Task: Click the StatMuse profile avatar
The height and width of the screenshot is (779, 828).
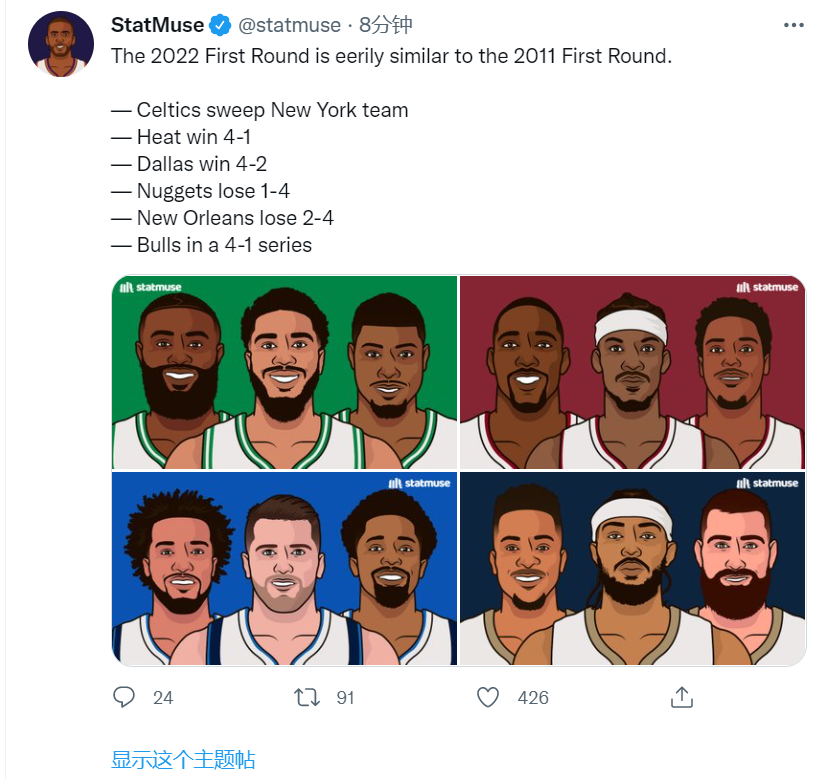Action: point(61,46)
